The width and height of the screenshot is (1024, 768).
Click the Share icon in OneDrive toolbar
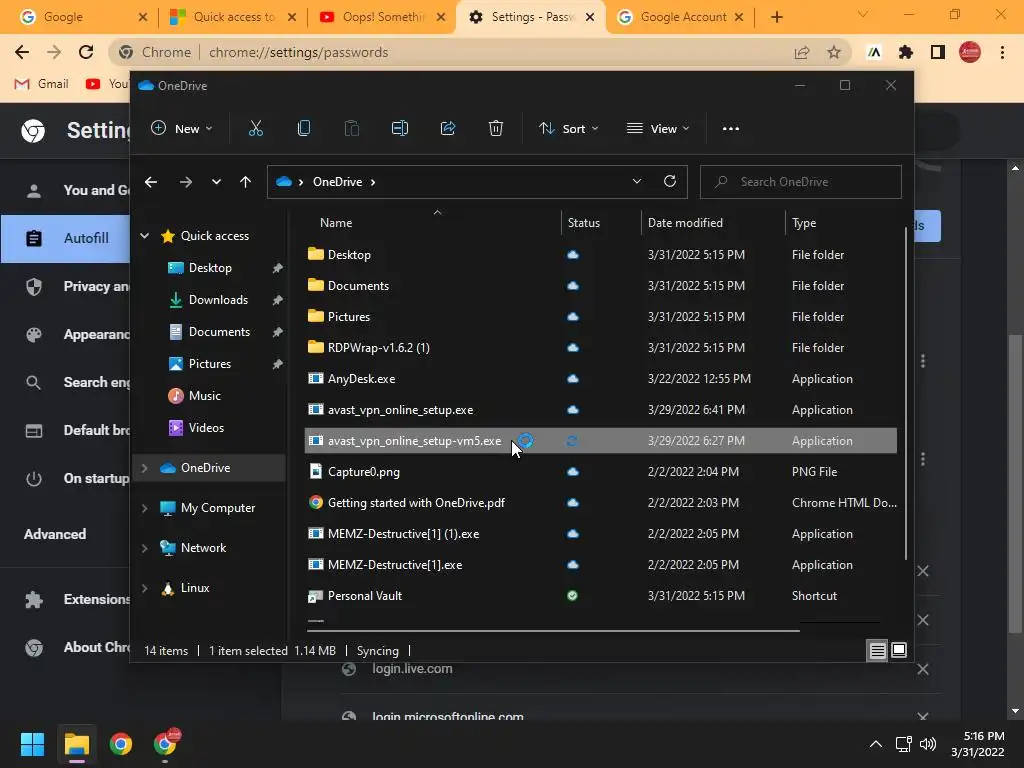[x=448, y=129]
